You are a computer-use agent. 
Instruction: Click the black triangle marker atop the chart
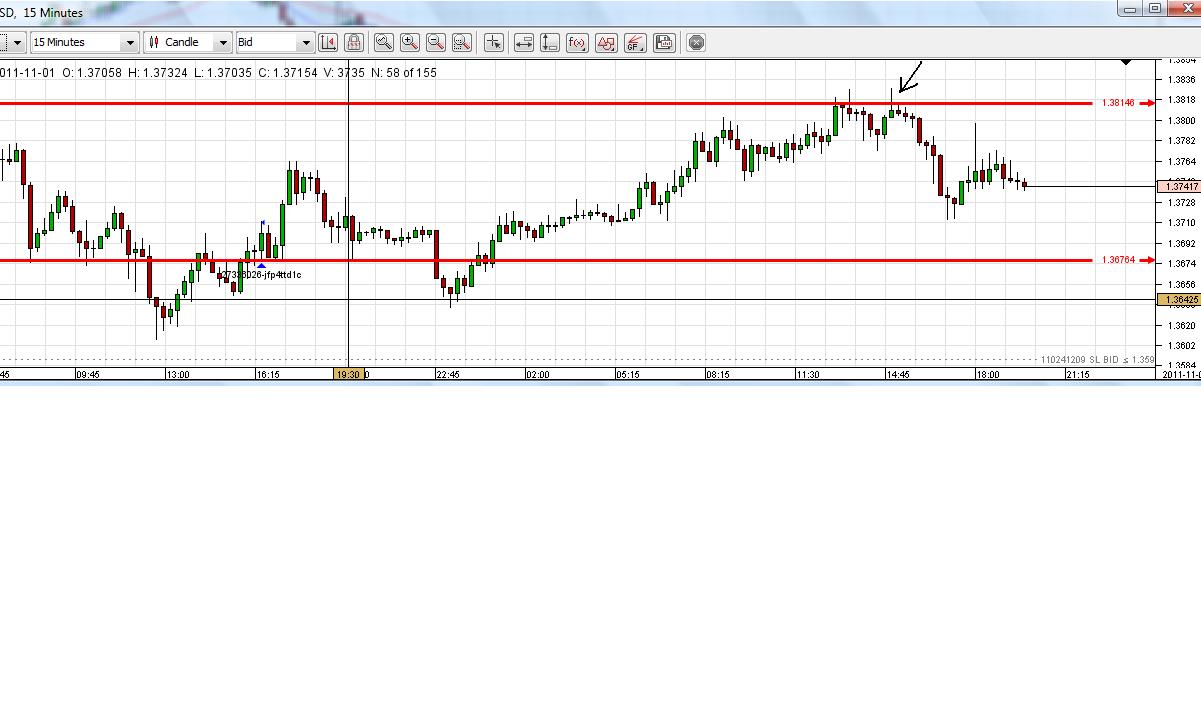pos(1126,62)
